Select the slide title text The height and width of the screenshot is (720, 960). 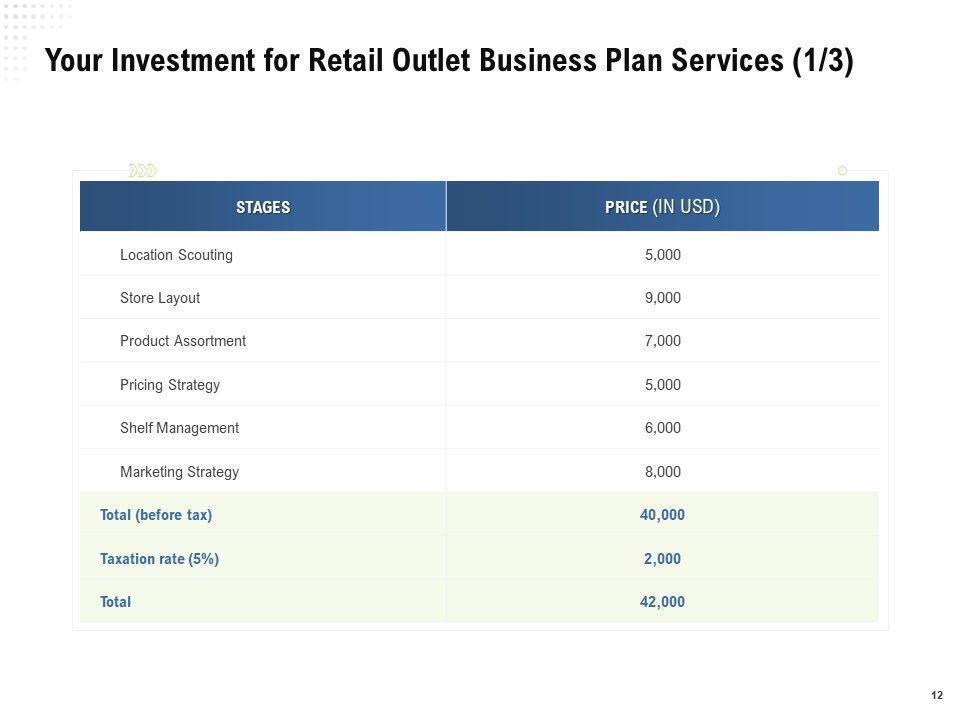click(x=450, y=62)
